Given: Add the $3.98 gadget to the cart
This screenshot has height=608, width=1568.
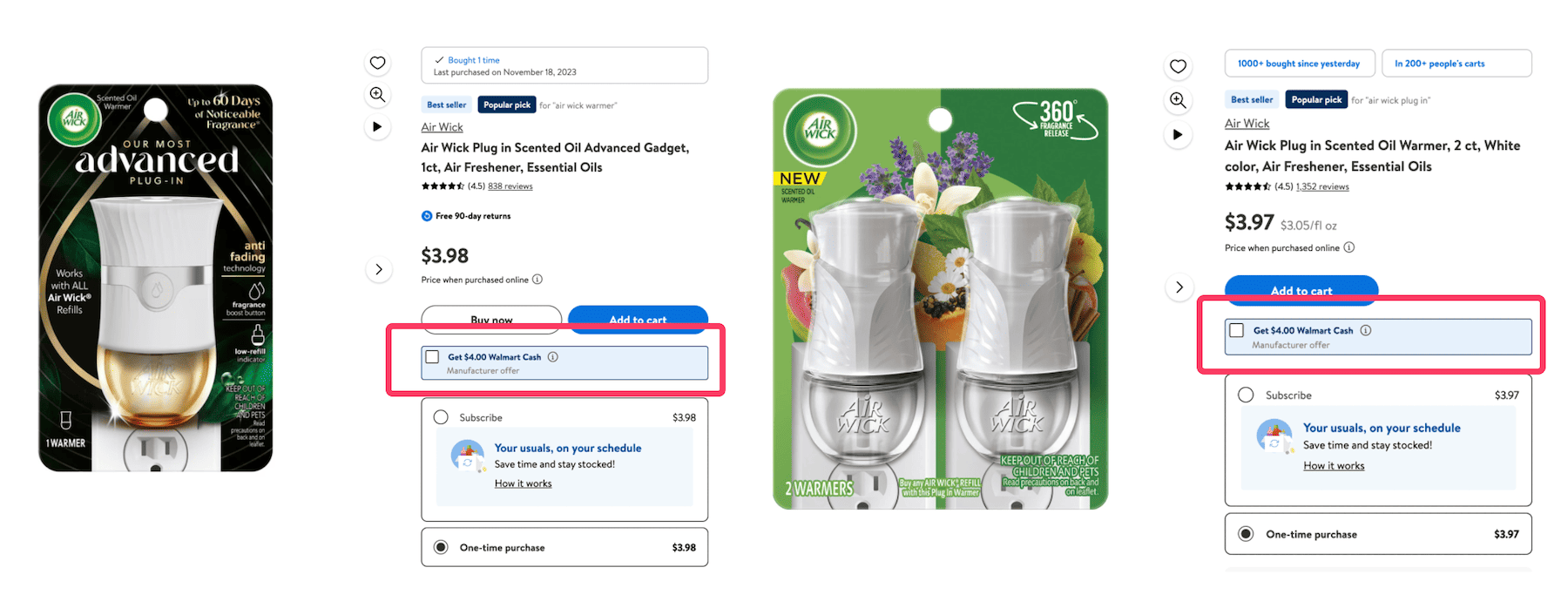Looking at the screenshot, I should [x=638, y=320].
